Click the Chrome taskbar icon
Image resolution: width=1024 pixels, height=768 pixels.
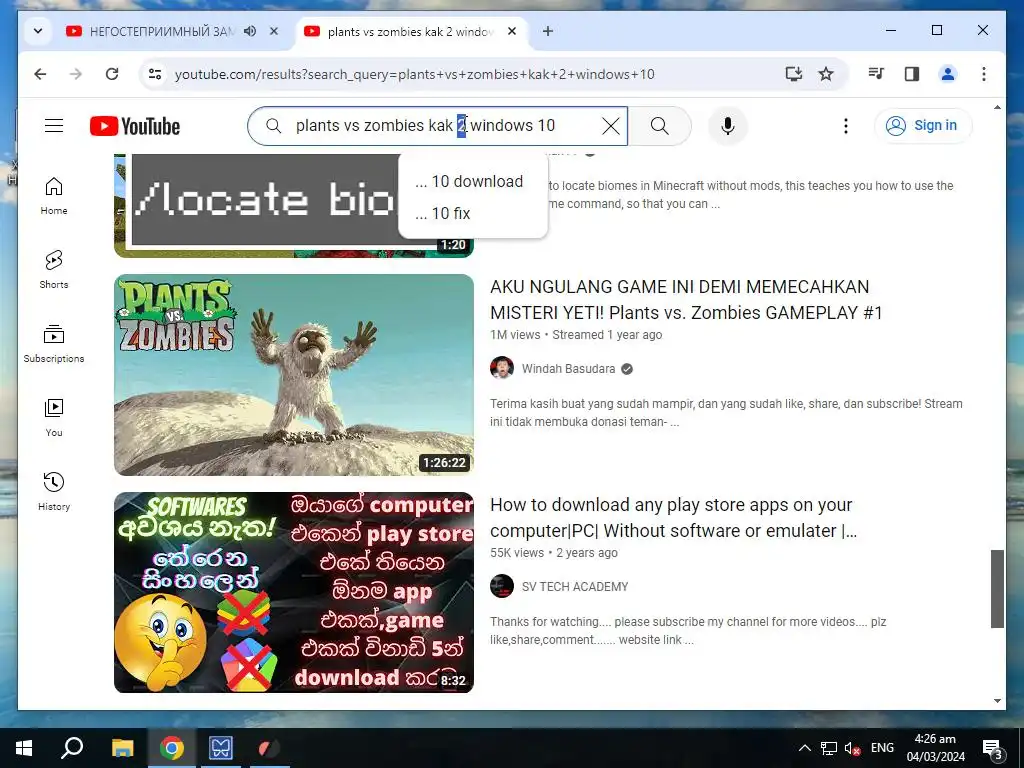coord(172,748)
